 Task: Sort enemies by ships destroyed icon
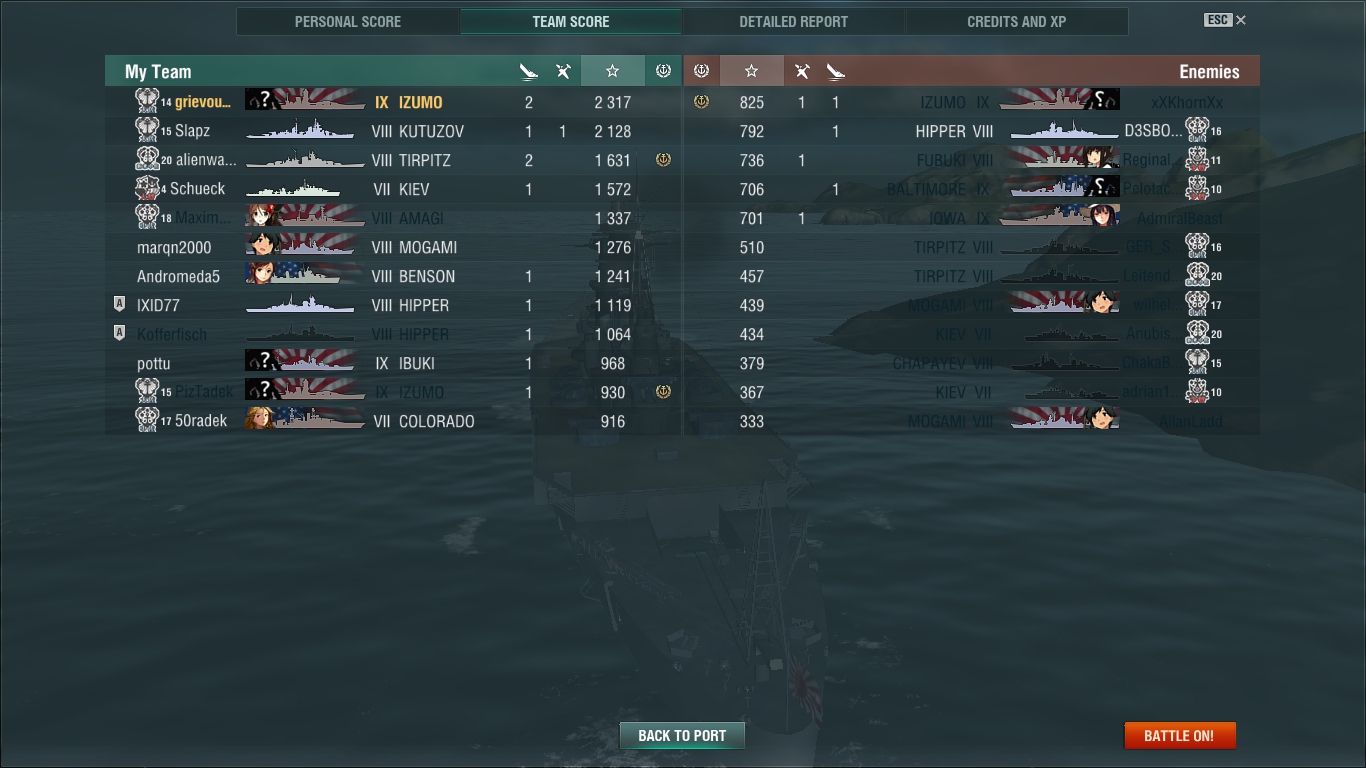pos(836,71)
